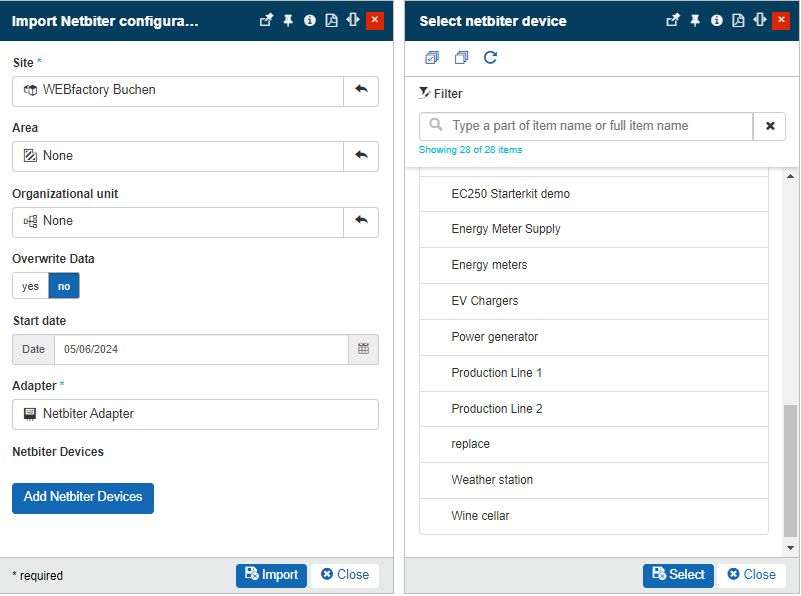Viewport: 801px width, 596px height.
Task: Click the Add Netbiter Devices button
Action: pyautogui.click(x=83, y=497)
